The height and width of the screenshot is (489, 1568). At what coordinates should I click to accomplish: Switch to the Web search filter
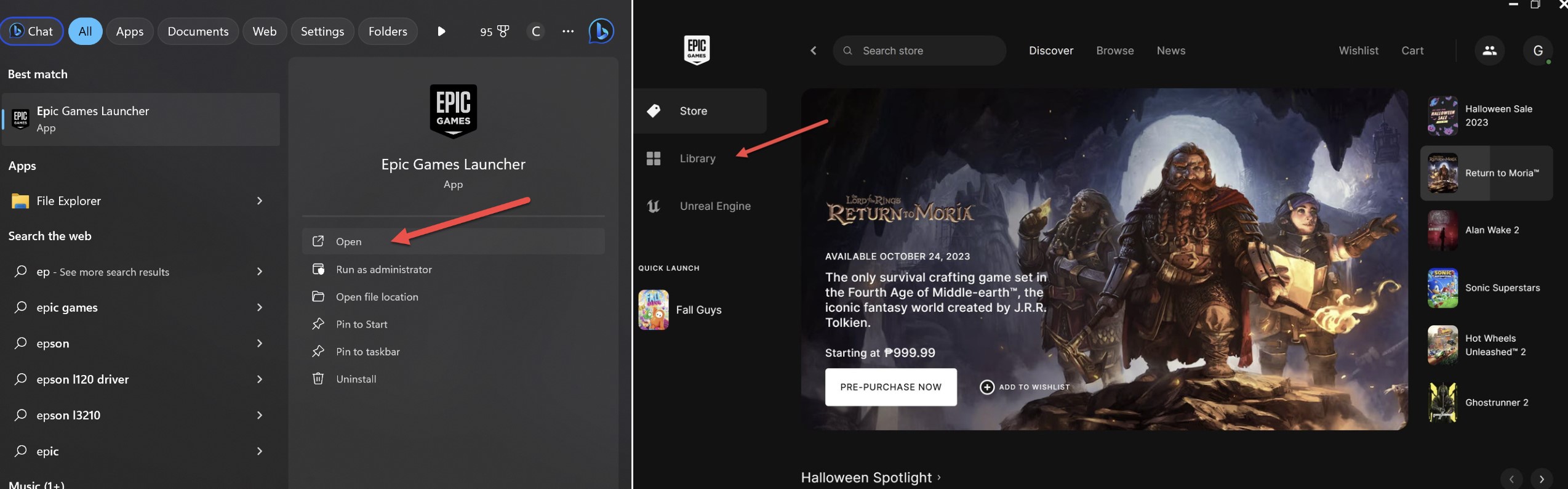coord(264,31)
